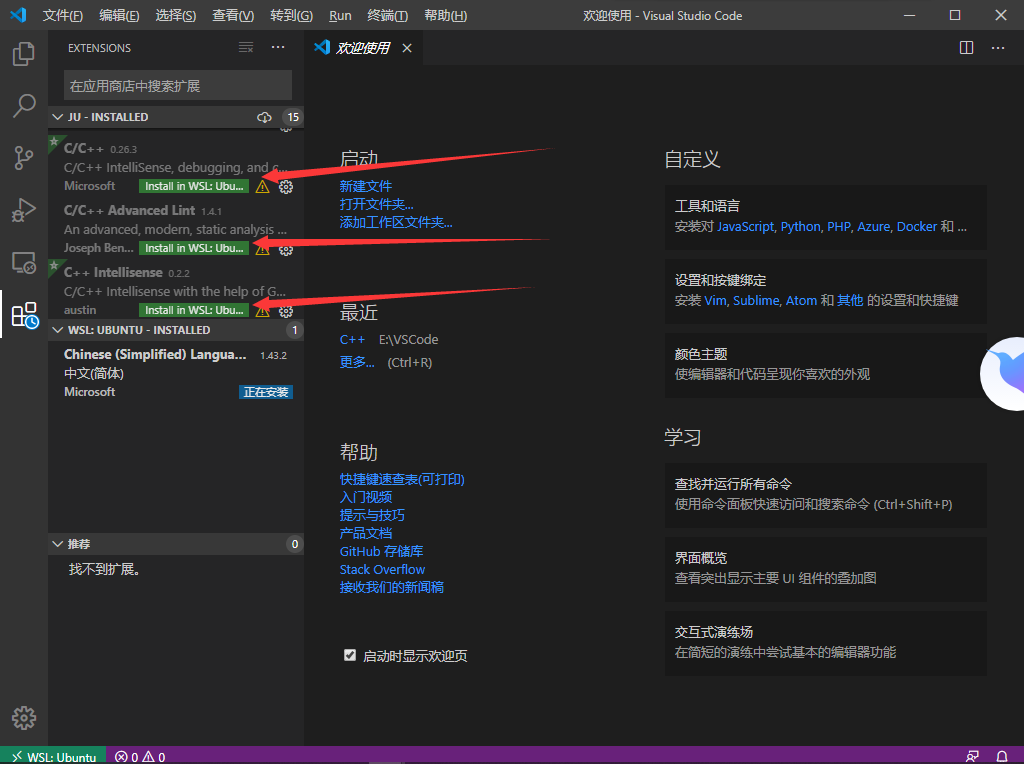Click into the 在应用商店中搜索扩展 search box
This screenshot has height=764, width=1024.
178,86
